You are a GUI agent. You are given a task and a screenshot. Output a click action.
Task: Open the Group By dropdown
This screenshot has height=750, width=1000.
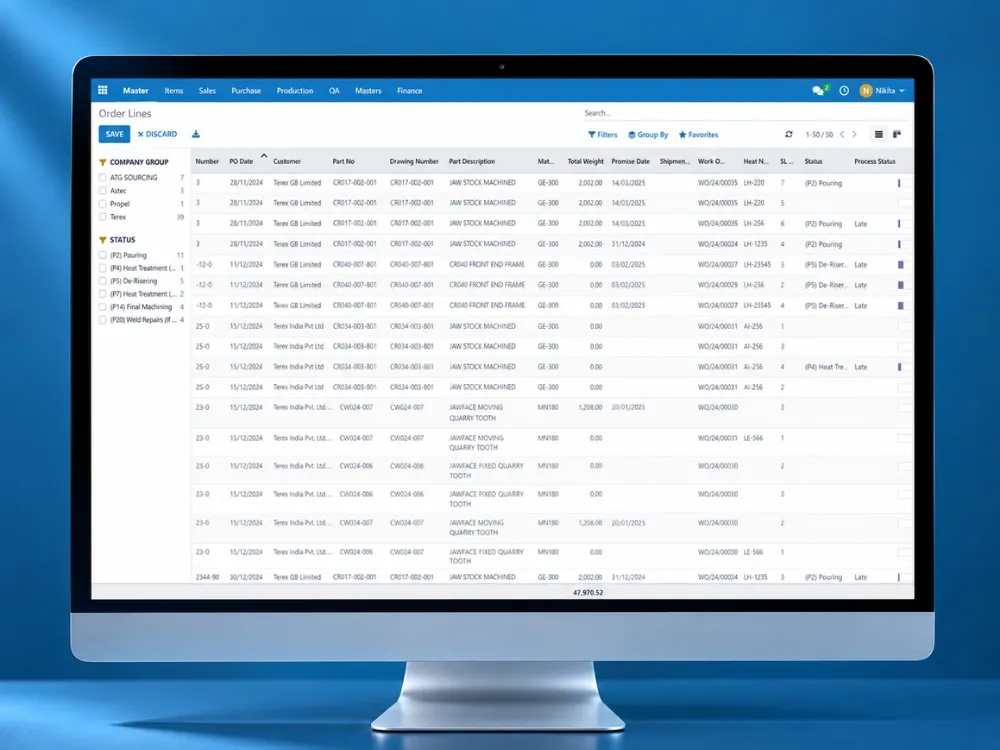[x=648, y=135]
